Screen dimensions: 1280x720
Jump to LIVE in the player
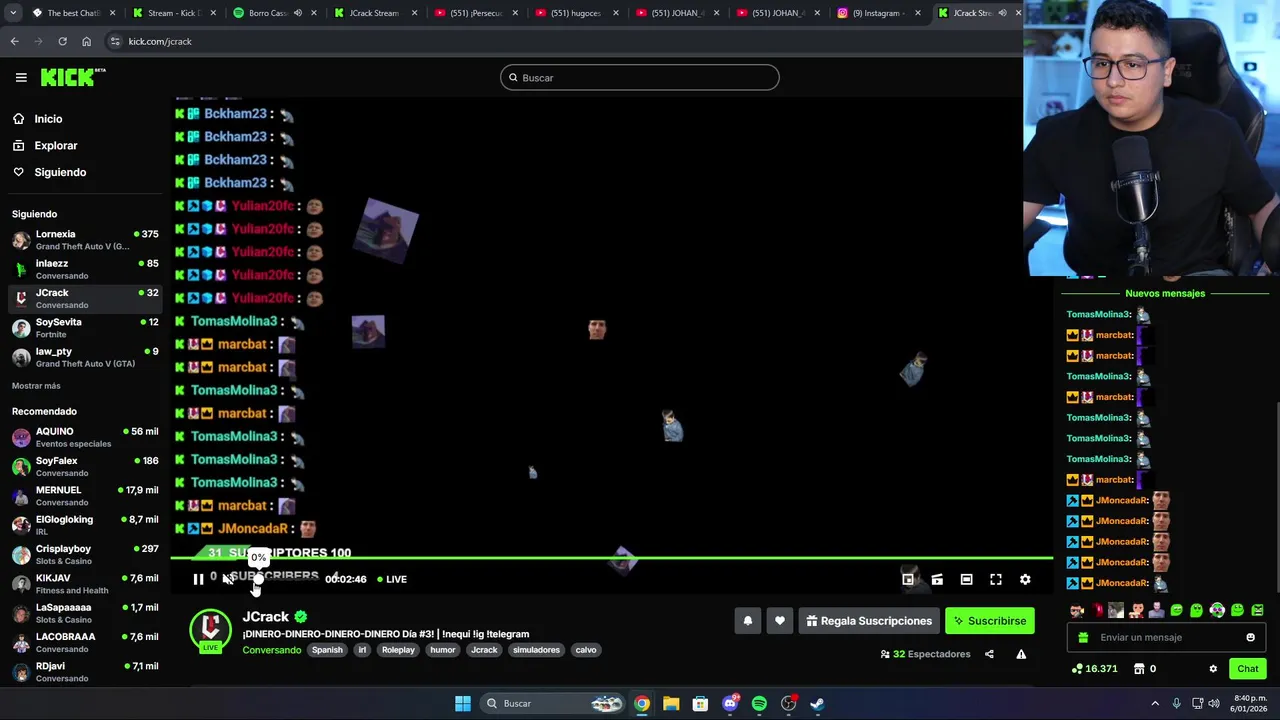point(392,579)
